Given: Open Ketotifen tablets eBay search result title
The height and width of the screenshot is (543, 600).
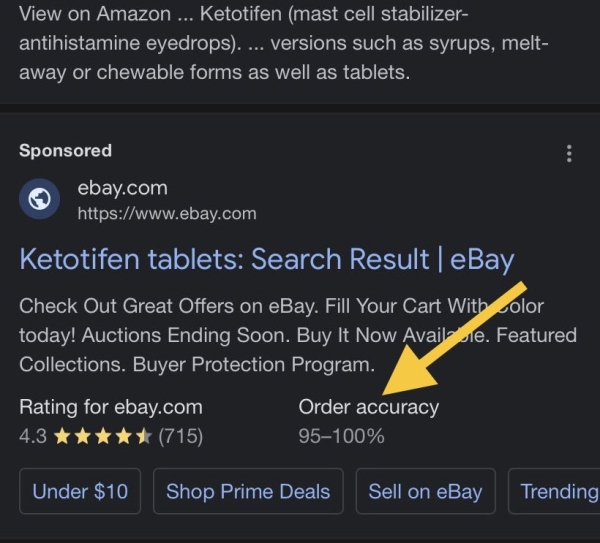Looking at the screenshot, I should coord(266,260).
